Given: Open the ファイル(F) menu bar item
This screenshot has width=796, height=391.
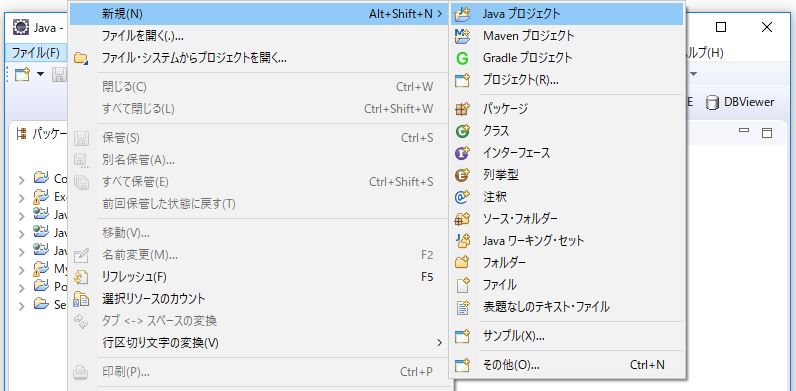Looking at the screenshot, I should (36, 53).
